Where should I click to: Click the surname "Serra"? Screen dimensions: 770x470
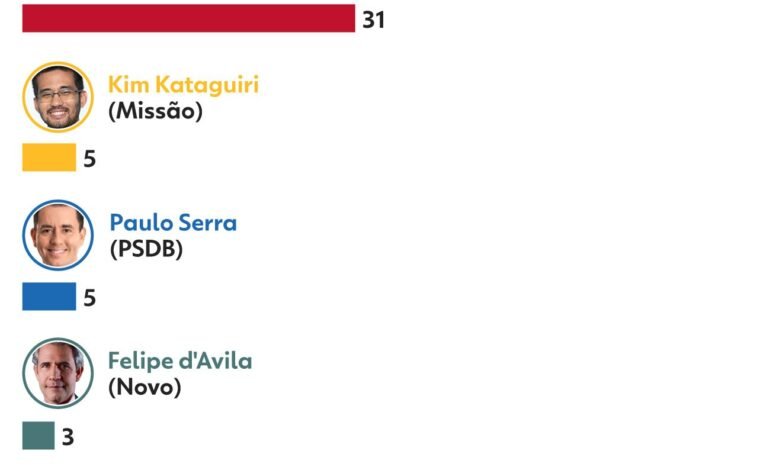[206, 222]
